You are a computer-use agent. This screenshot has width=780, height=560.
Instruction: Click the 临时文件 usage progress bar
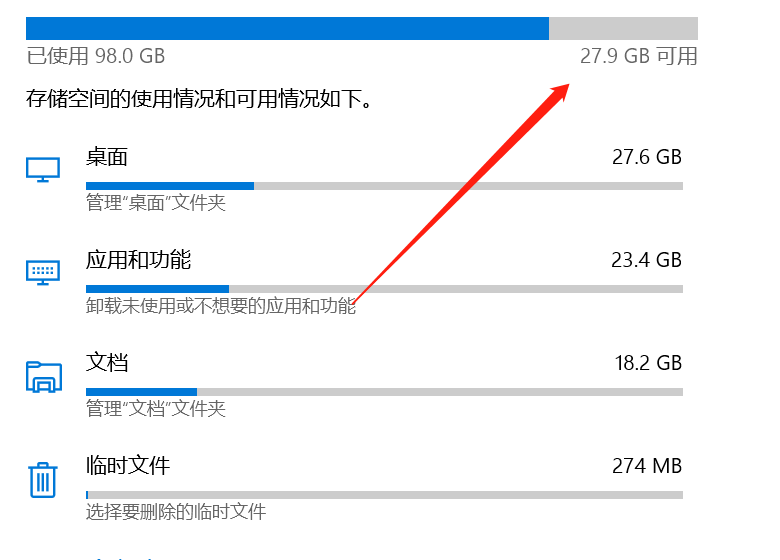pyautogui.click(x=384, y=495)
